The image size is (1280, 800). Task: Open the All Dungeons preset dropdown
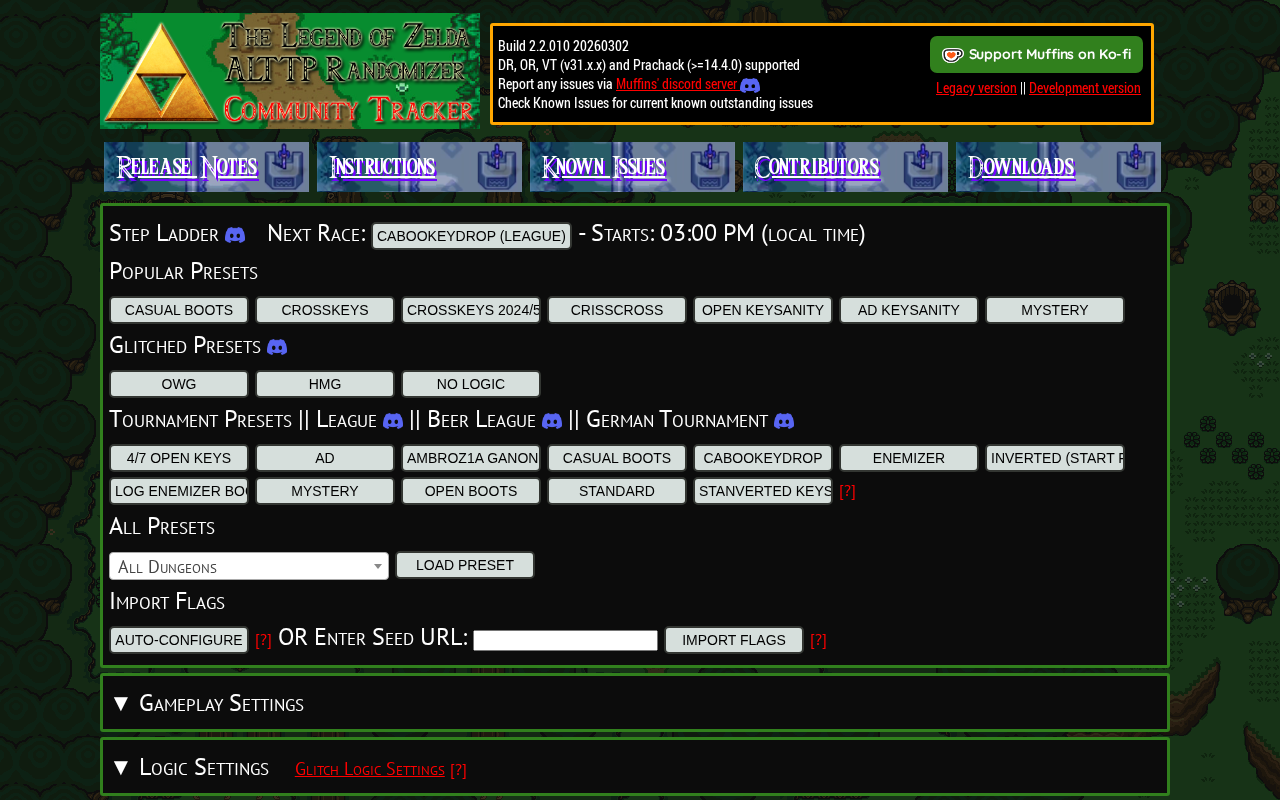coord(249,566)
